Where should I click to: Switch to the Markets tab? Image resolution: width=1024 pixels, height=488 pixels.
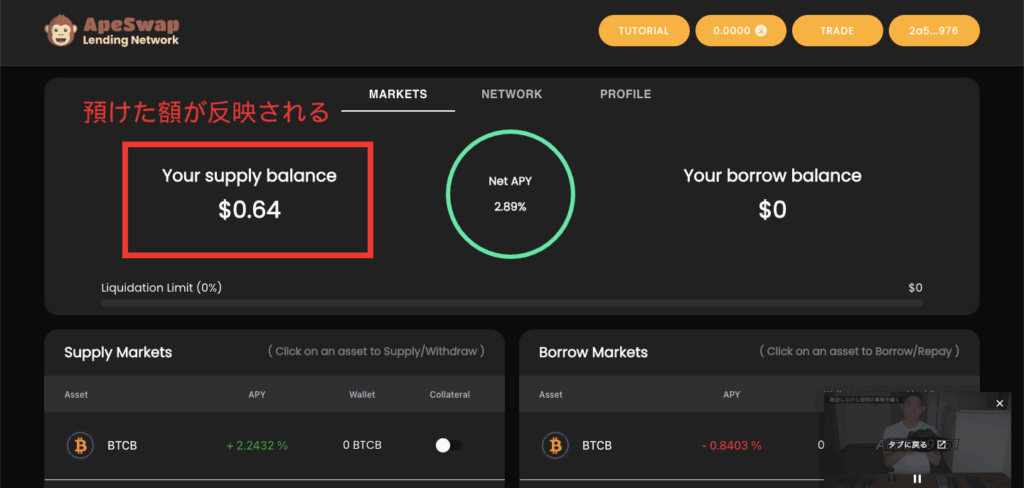[x=398, y=94]
